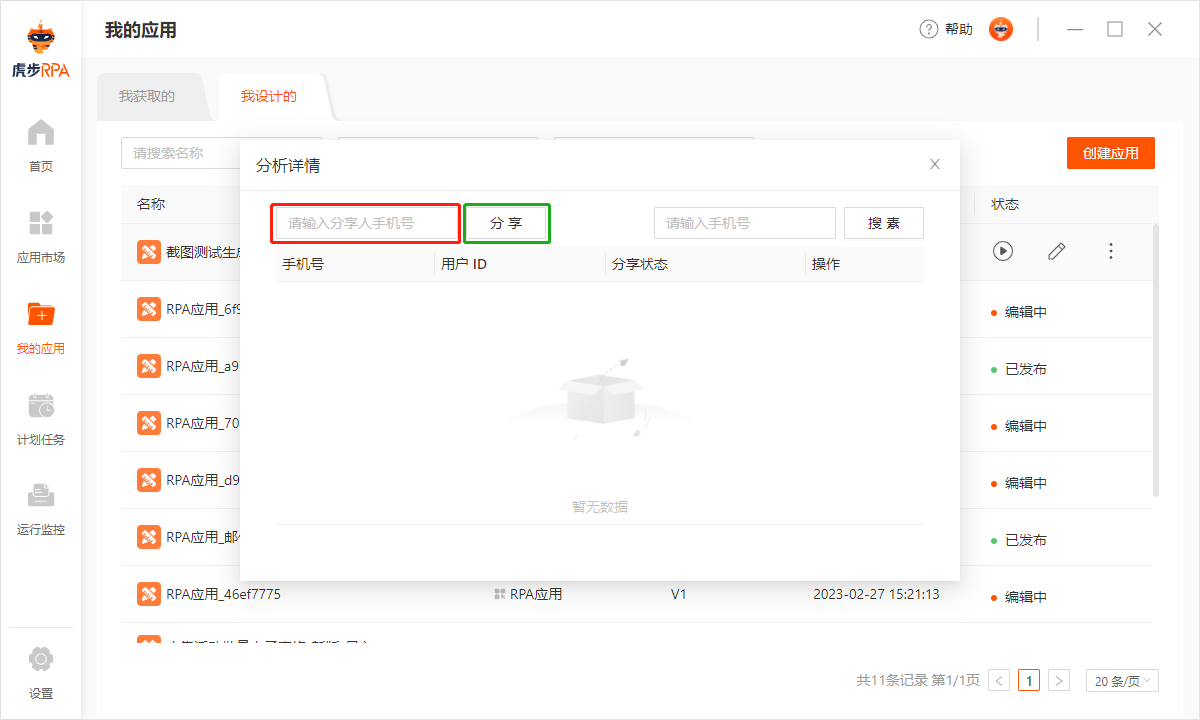Open the three-dot more menu in first row
Image resolution: width=1200 pixels, height=720 pixels.
click(x=1110, y=251)
